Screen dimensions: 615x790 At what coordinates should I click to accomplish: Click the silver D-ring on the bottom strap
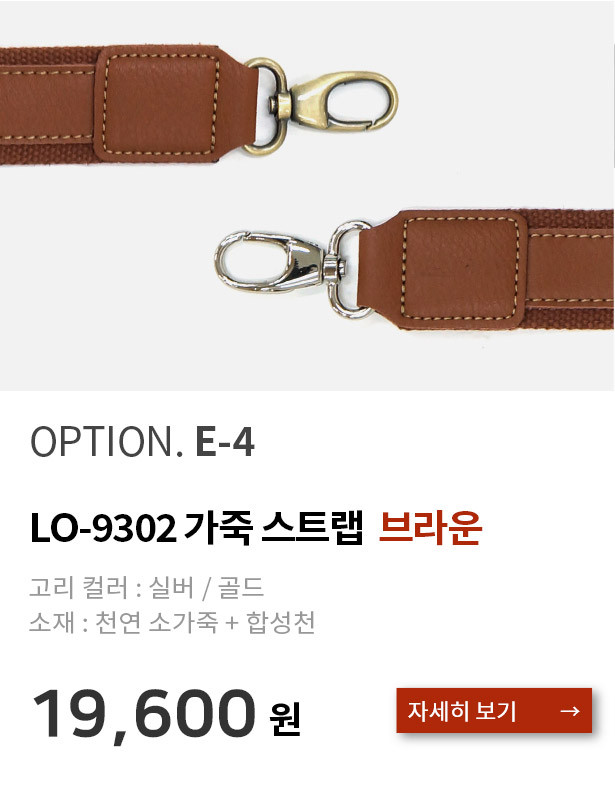click(x=348, y=270)
